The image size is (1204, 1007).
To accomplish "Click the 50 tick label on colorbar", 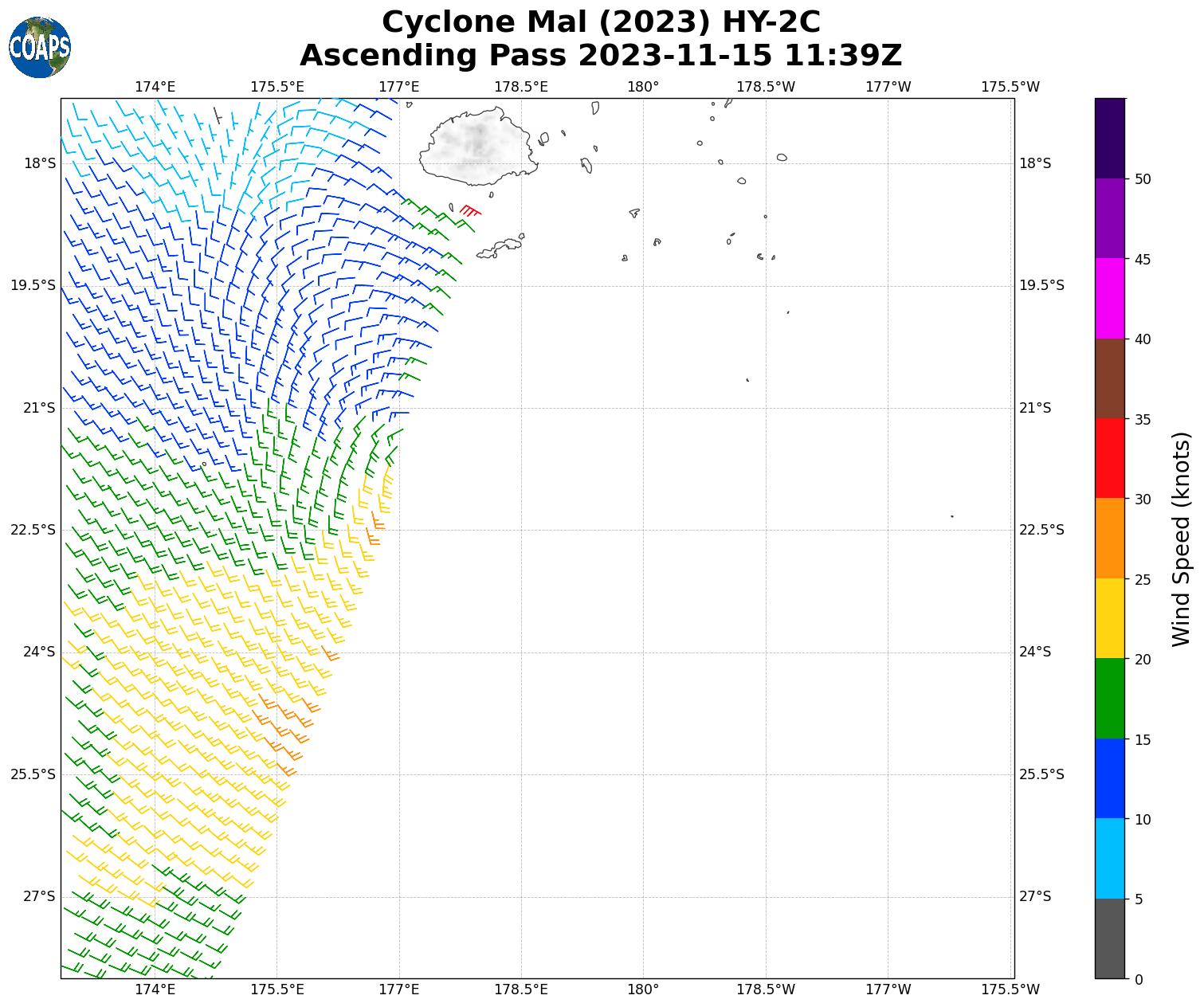I will 1143,178.
